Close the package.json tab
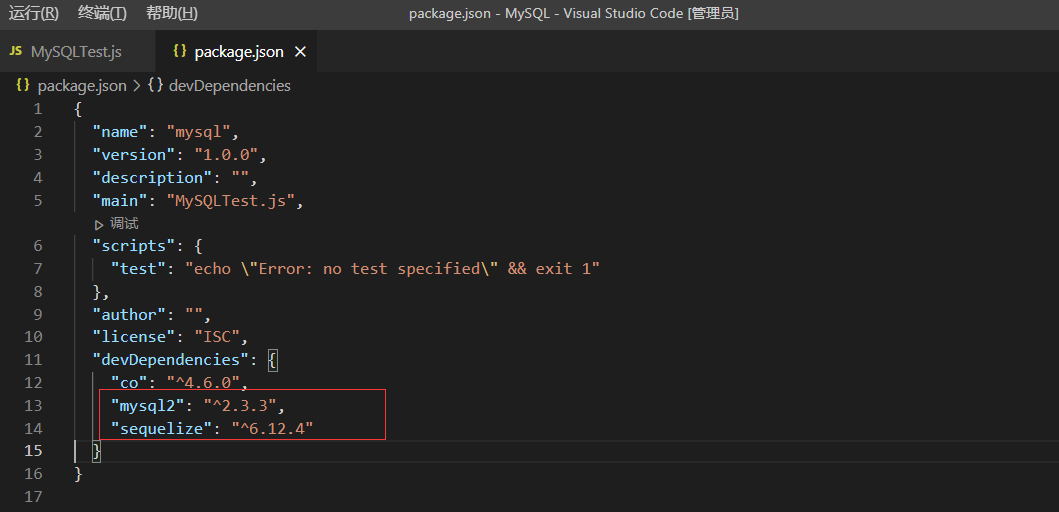 301,52
